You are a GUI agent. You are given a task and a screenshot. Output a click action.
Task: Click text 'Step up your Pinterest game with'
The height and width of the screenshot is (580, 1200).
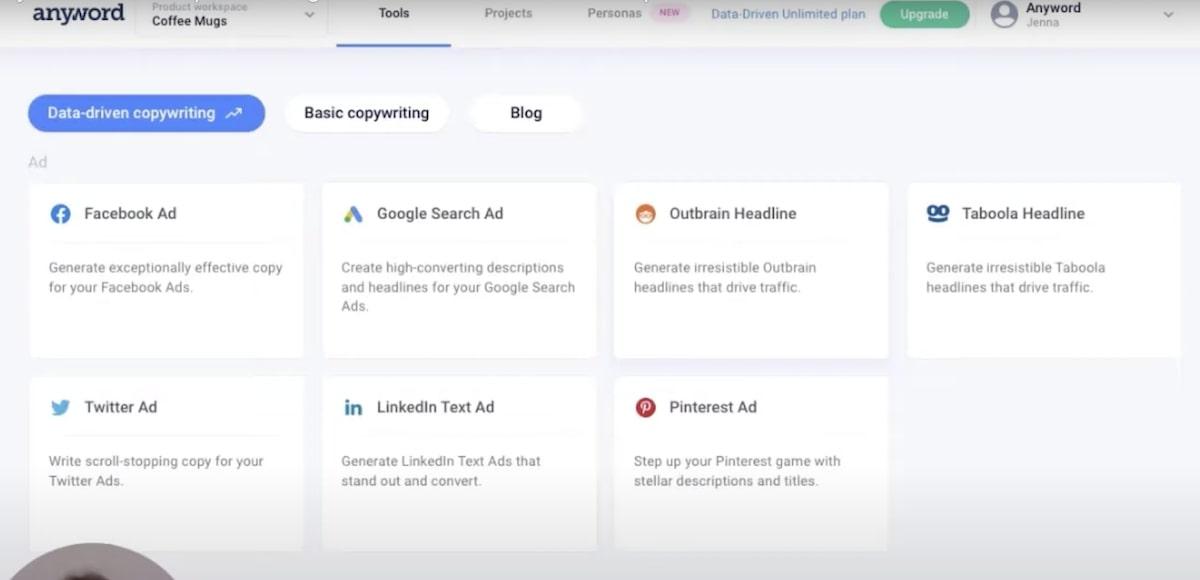tap(737, 462)
